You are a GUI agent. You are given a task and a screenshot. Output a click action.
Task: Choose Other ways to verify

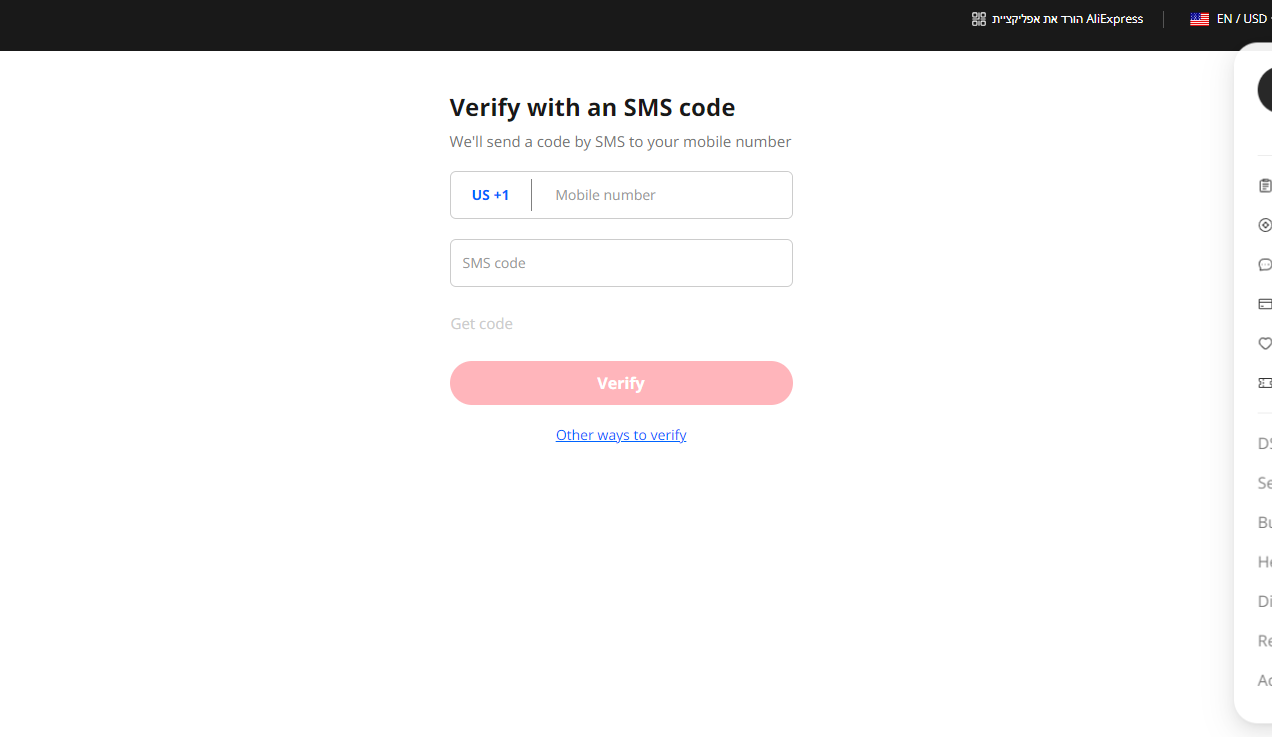tap(621, 435)
